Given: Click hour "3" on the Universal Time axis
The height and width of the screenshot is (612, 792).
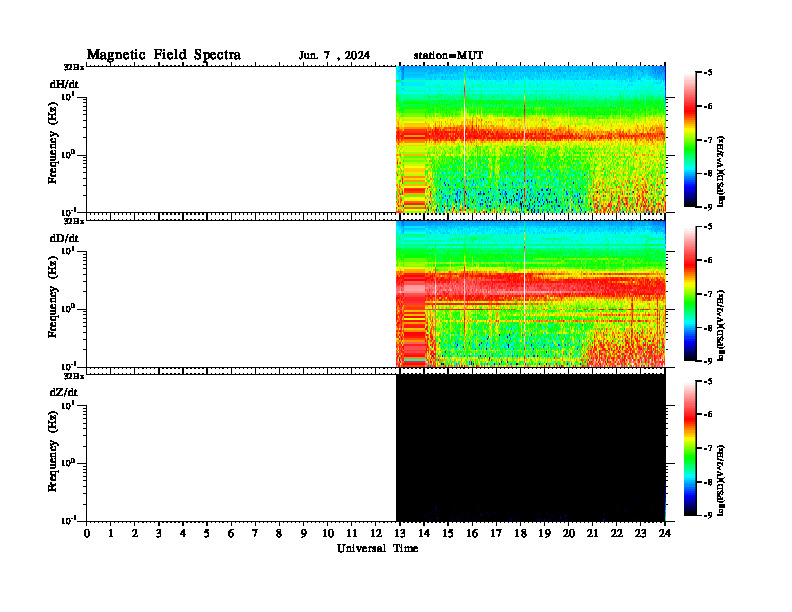Looking at the screenshot, I should [159, 534].
